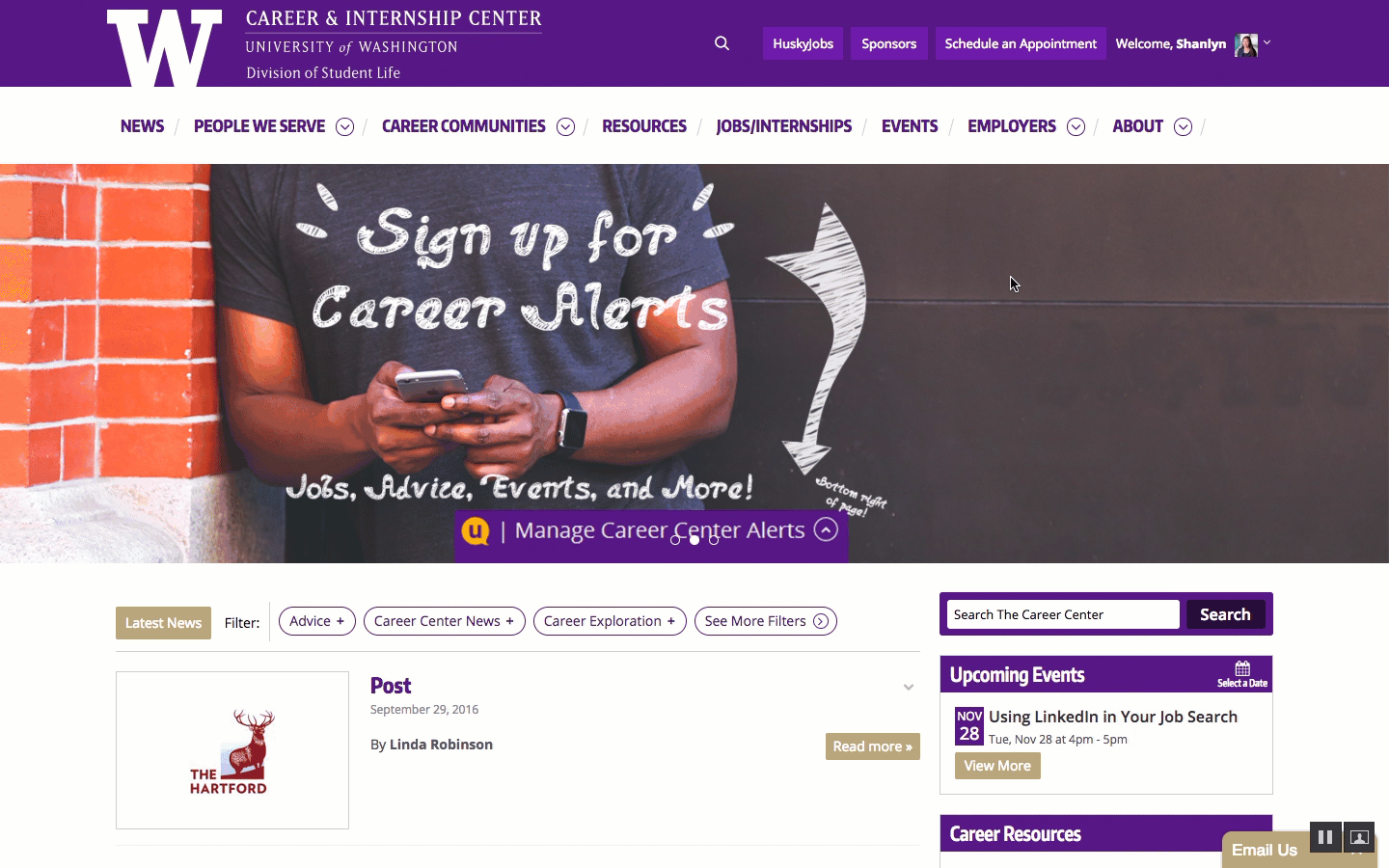Select the first carousel slide dot

(675, 540)
